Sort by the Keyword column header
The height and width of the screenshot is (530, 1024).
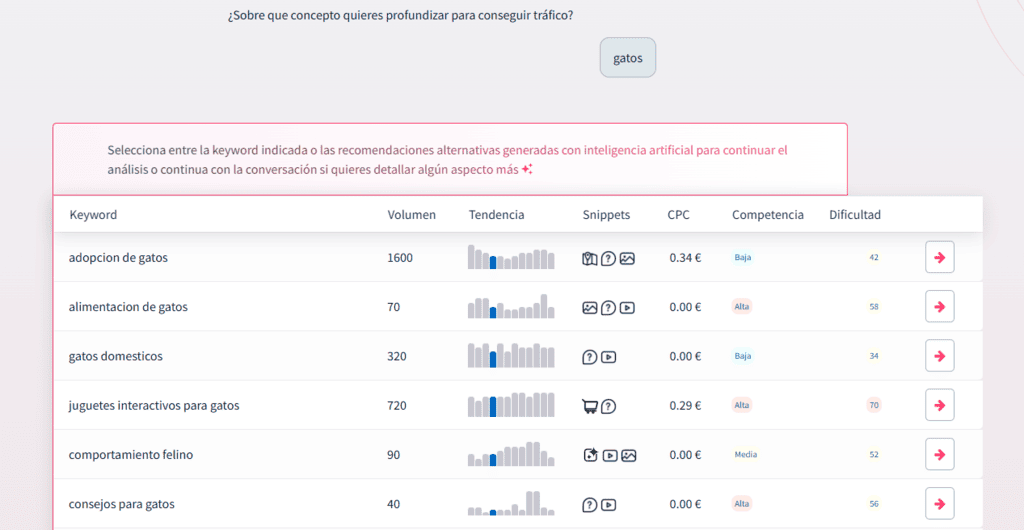coord(93,215)
